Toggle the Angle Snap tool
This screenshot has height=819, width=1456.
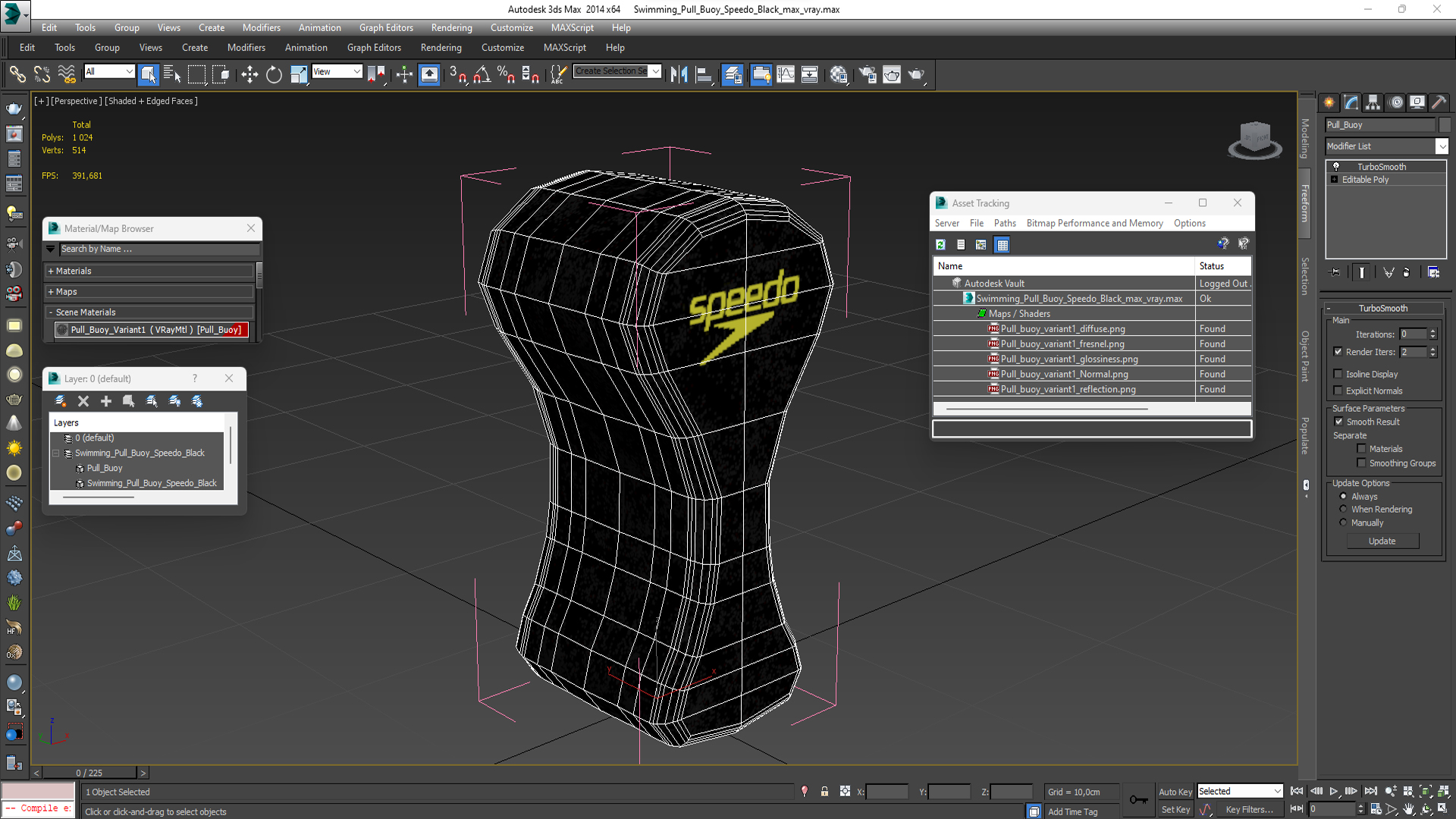[x=482, y=74]
